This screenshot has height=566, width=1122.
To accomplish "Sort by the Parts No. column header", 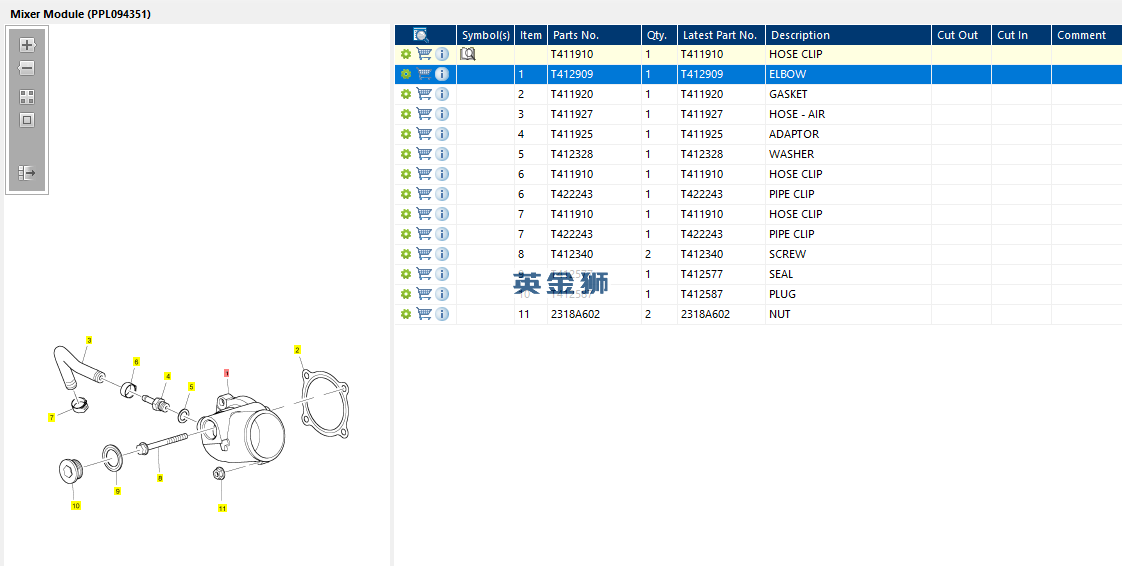I will pyautogui.click(x=594, y=35).
